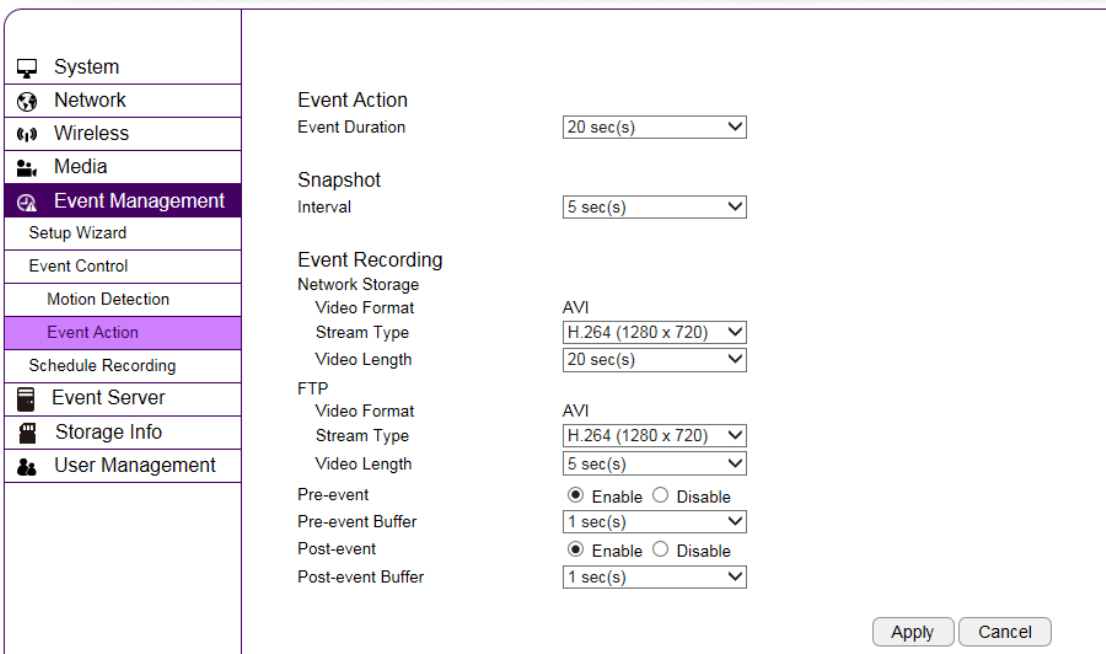Viewport: 1106px width, 654px height.
Task: Click the Network Storage label
Action: pos(358,285)
